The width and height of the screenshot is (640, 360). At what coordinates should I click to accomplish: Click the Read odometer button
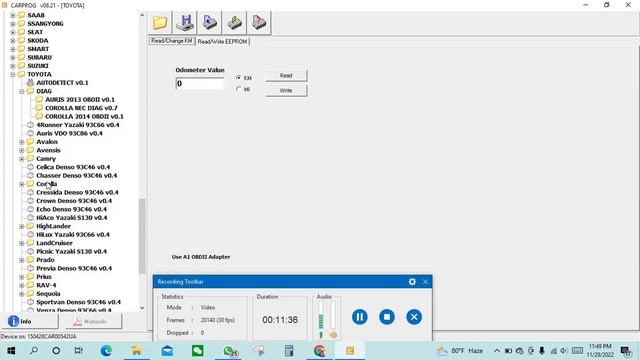286,76
